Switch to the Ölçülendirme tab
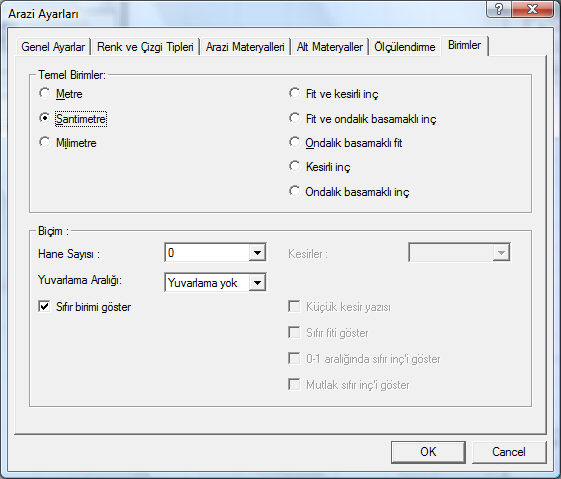The width and height of the screenshot is (561, 479). pyautogui.click(x=405, y=47)
